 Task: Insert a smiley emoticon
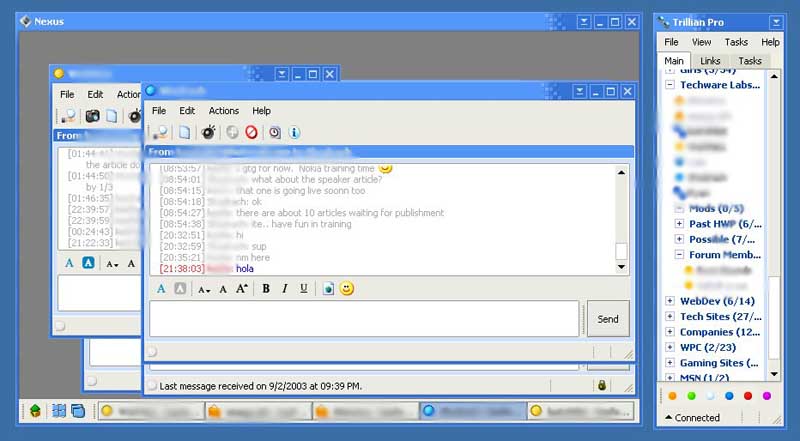347,289
